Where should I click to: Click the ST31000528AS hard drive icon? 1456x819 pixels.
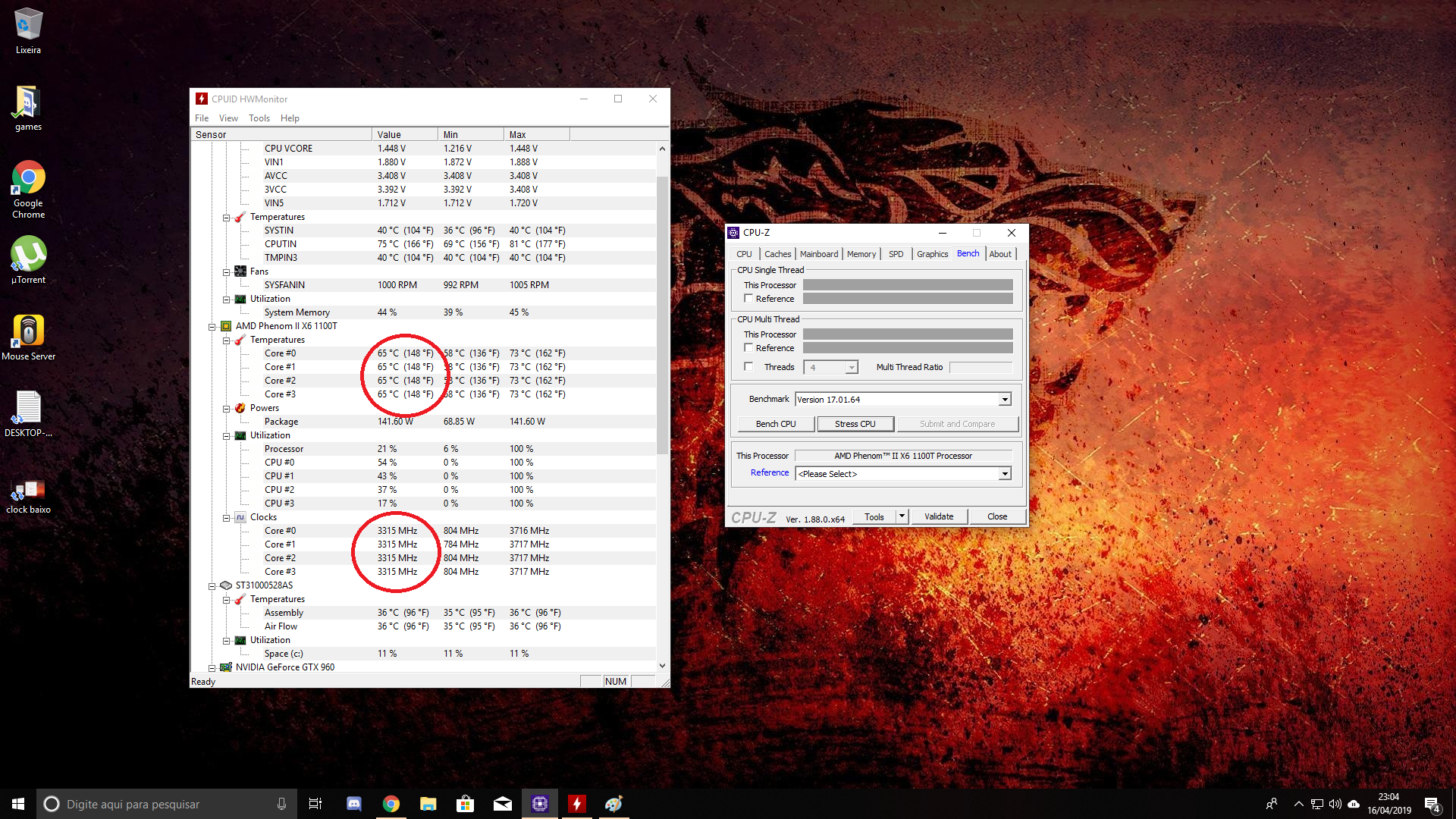[226, 585]
